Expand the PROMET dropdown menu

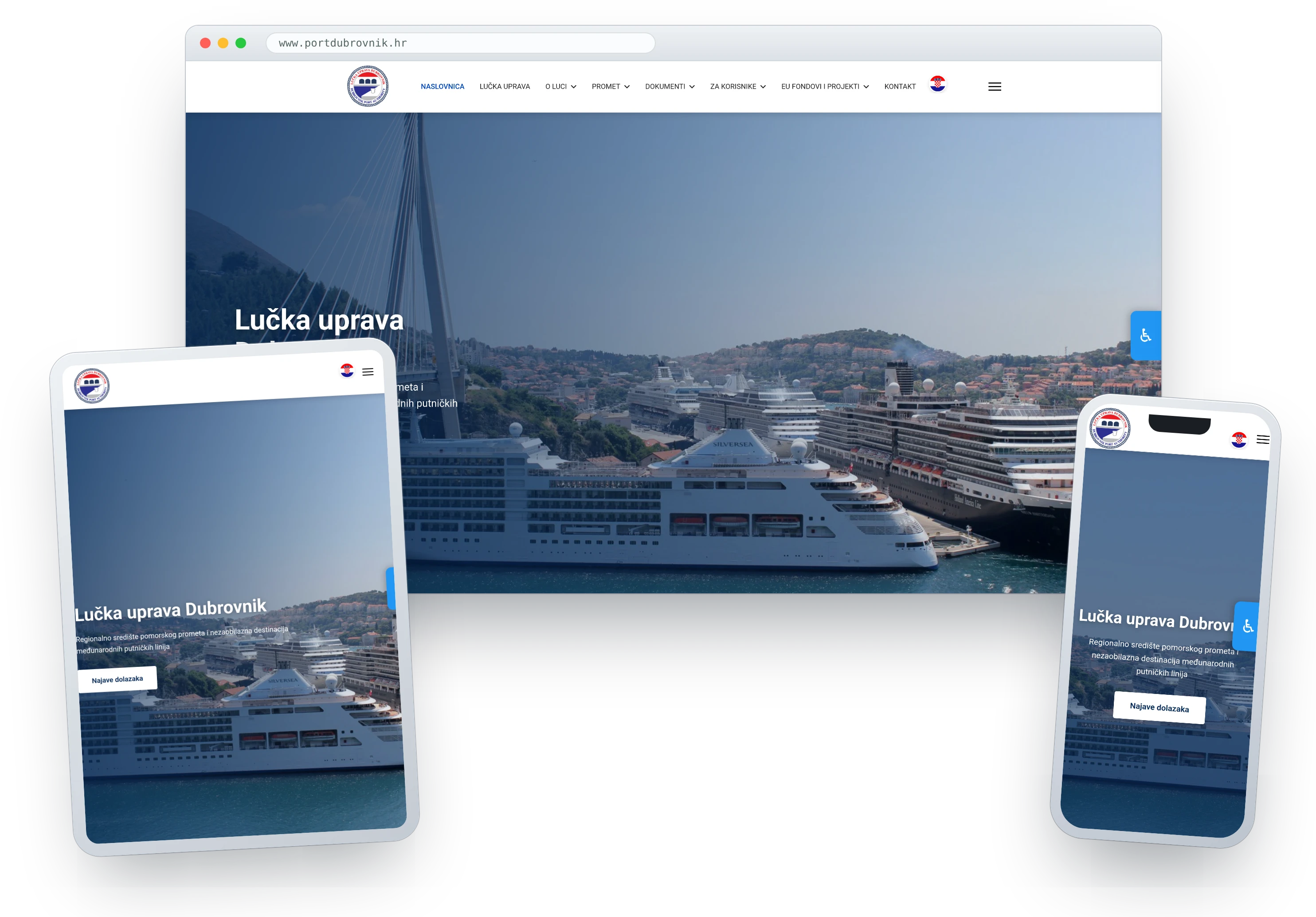[x=611, y=86]
